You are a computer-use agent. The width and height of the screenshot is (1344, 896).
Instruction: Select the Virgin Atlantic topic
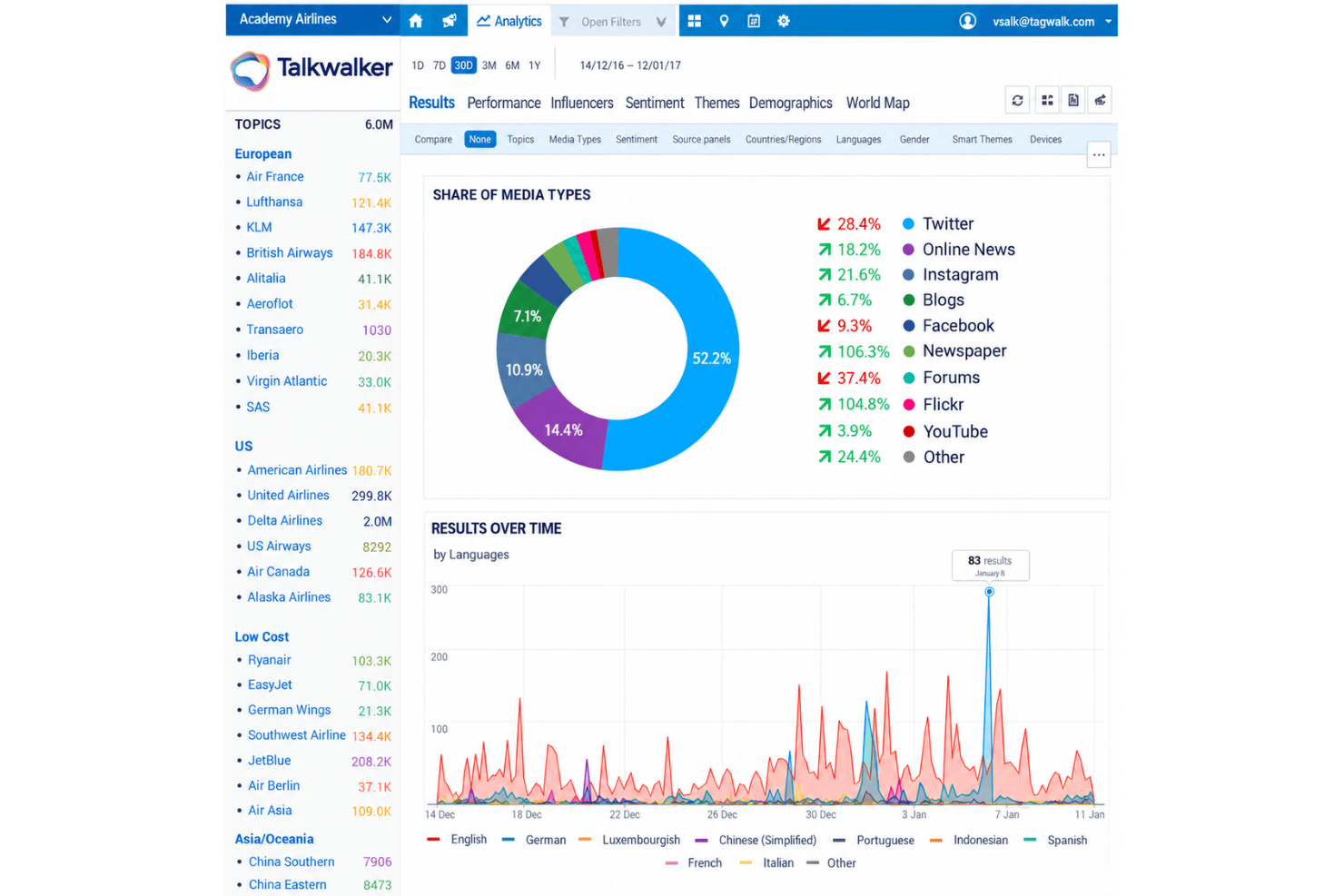click(x=287, y=381)
